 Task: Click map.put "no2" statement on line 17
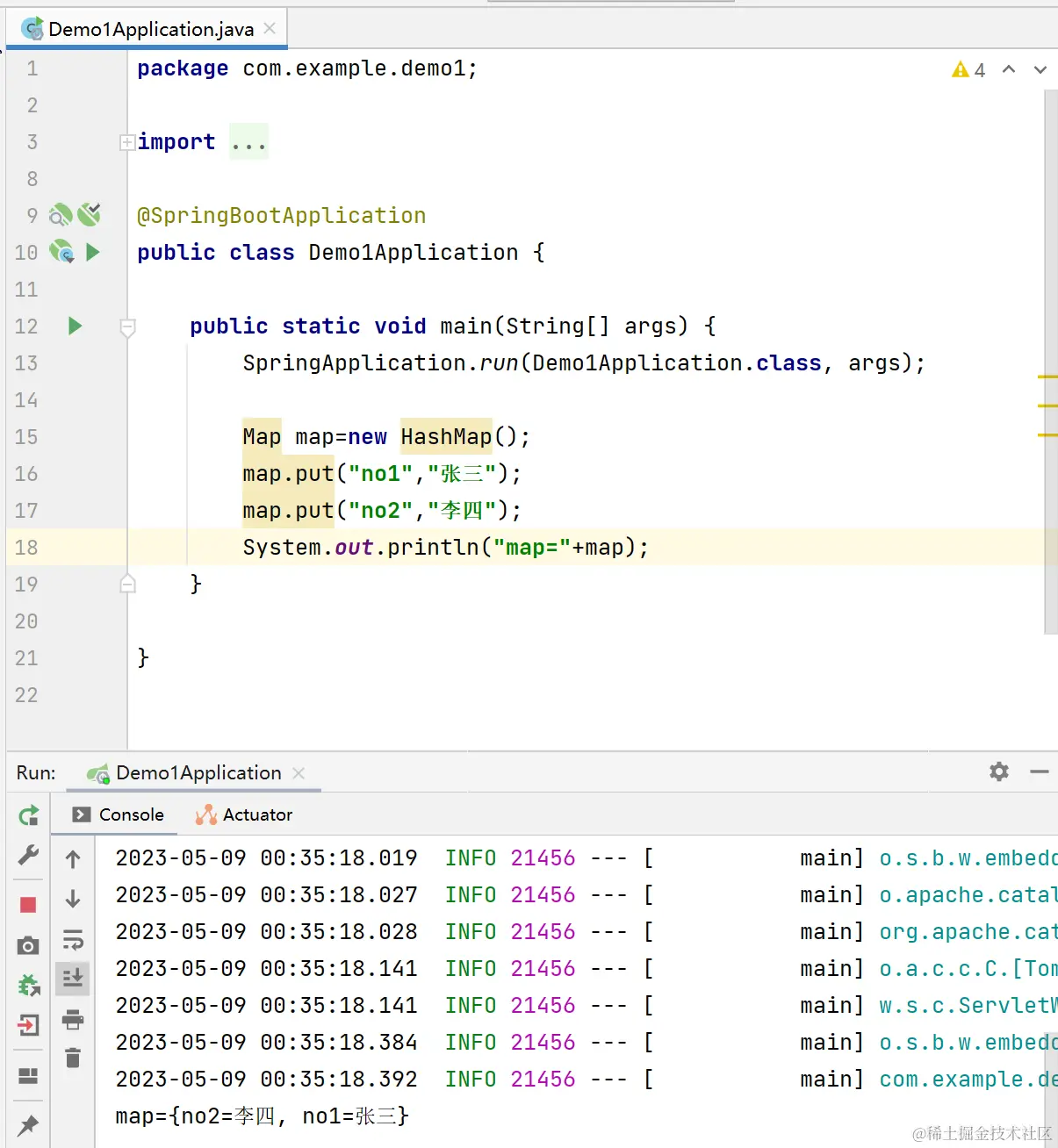[382, 511]
